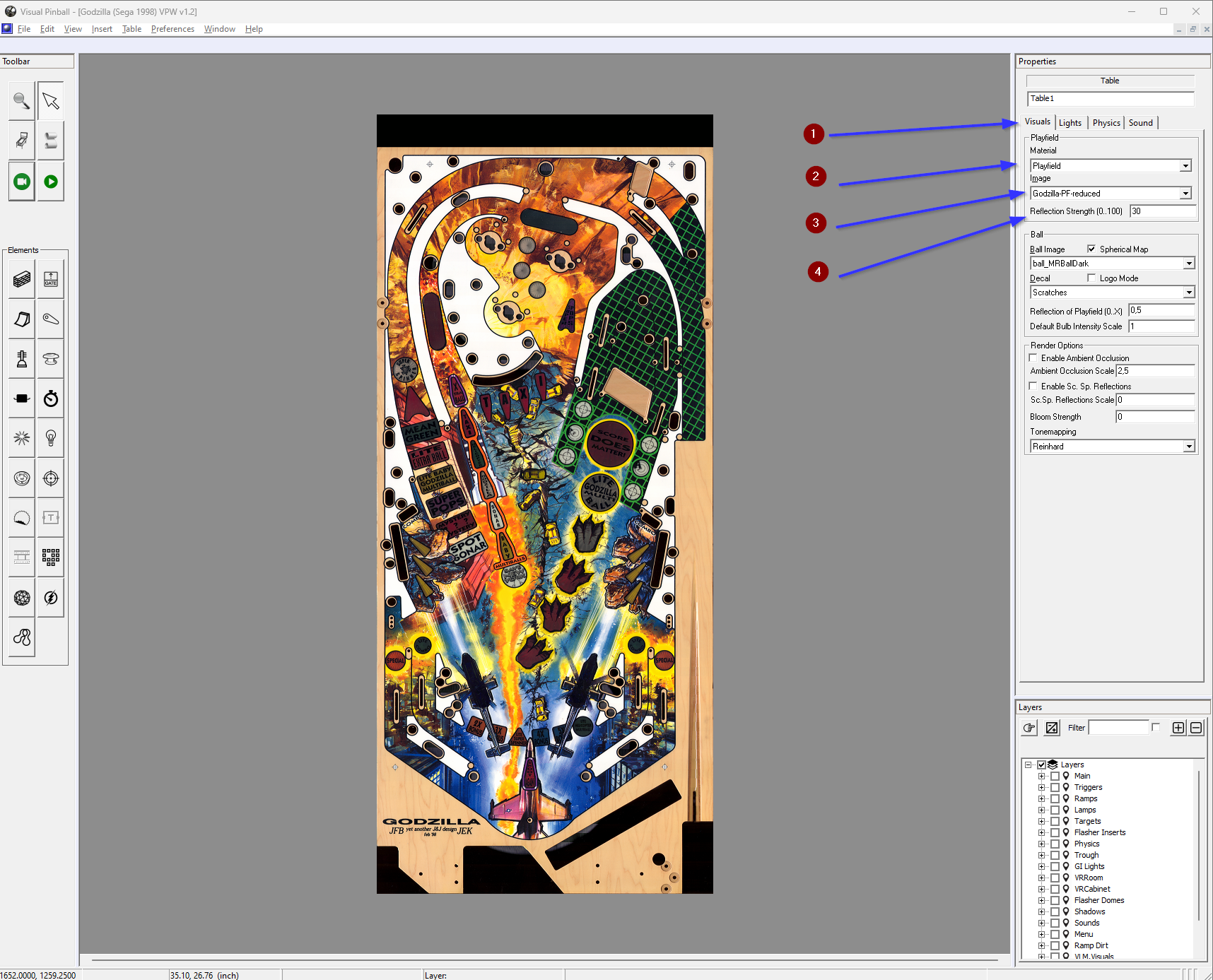Open the ball_MRBallDark ball image dropdown
Image resolution: width=1213 pixels, height=980 pixels.
pyautogui.click(x=1189, y=264)
